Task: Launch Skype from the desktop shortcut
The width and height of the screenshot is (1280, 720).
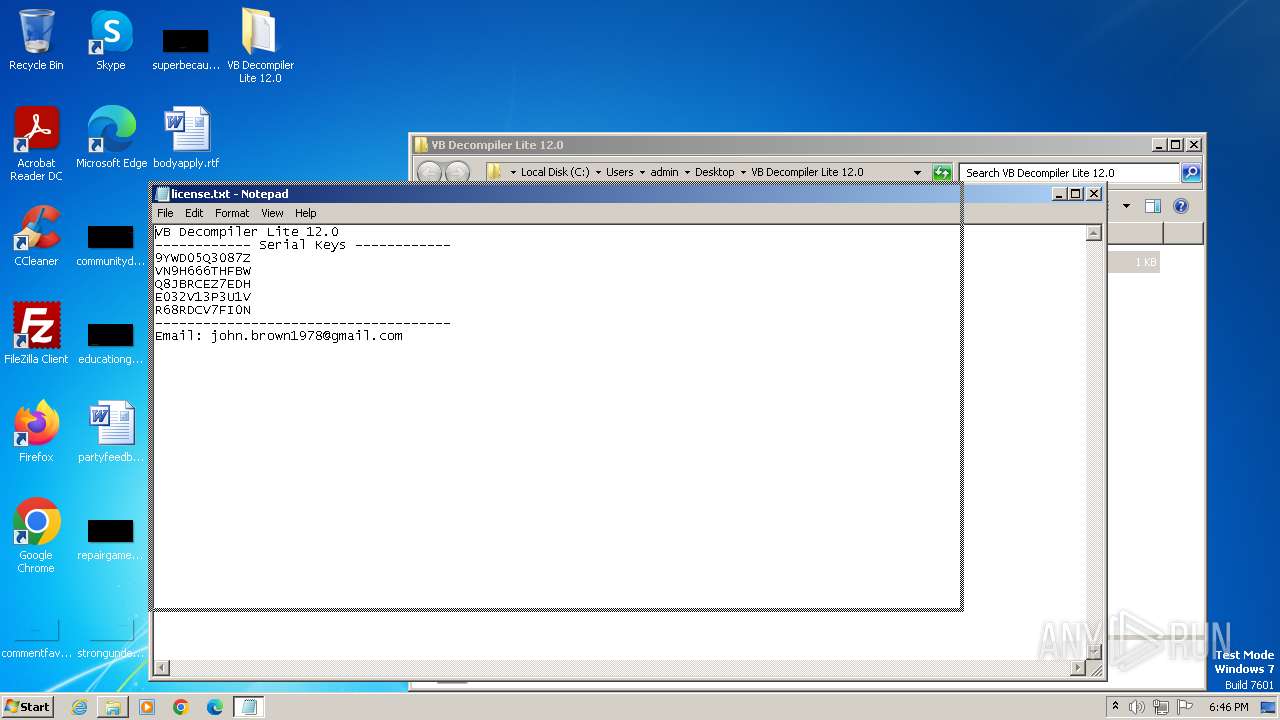Action: coord(110,40)
